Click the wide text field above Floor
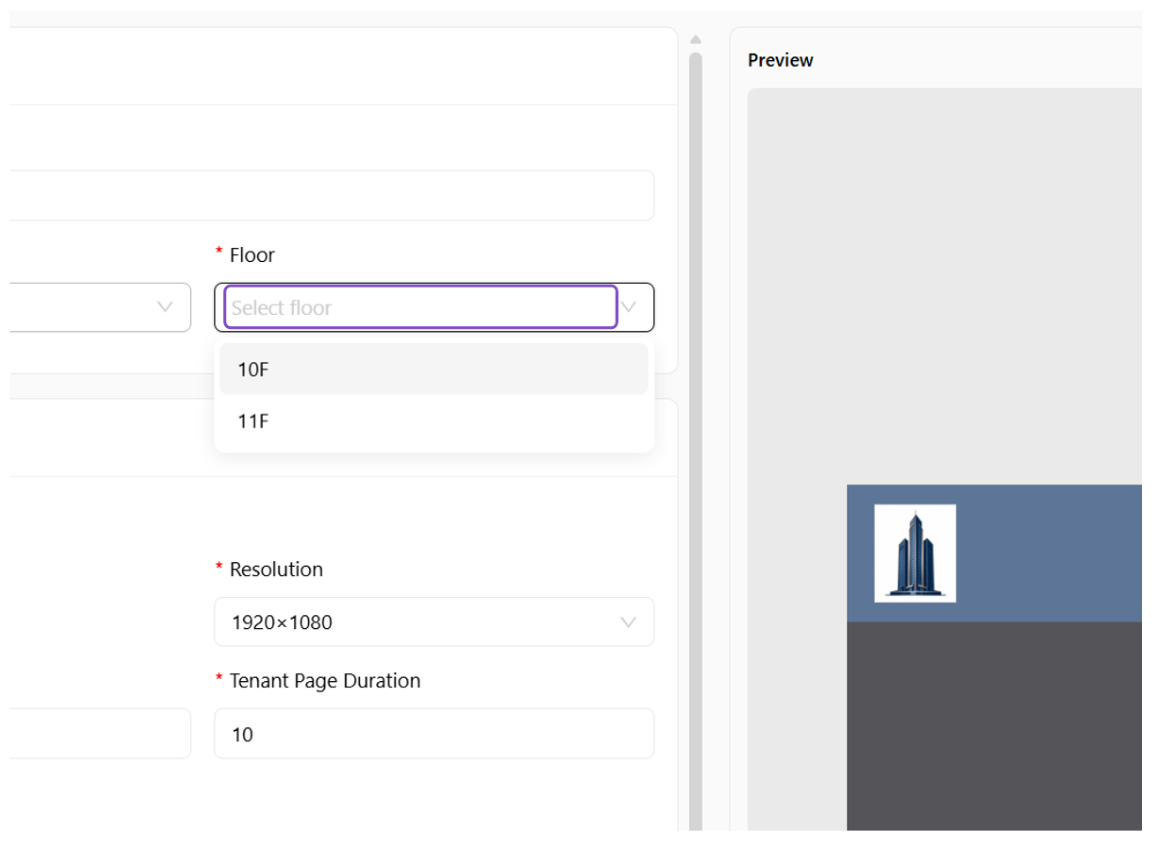This screenshot has width=1152, height=841. click(332, 195)
